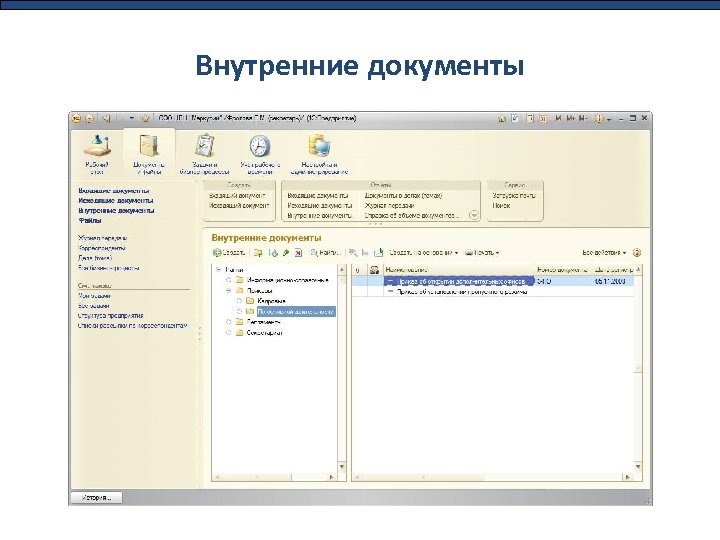Sort by Наименование column header
Image resolution: width=720 pixels, height=540 pixels.
click(x=459, y=270)
